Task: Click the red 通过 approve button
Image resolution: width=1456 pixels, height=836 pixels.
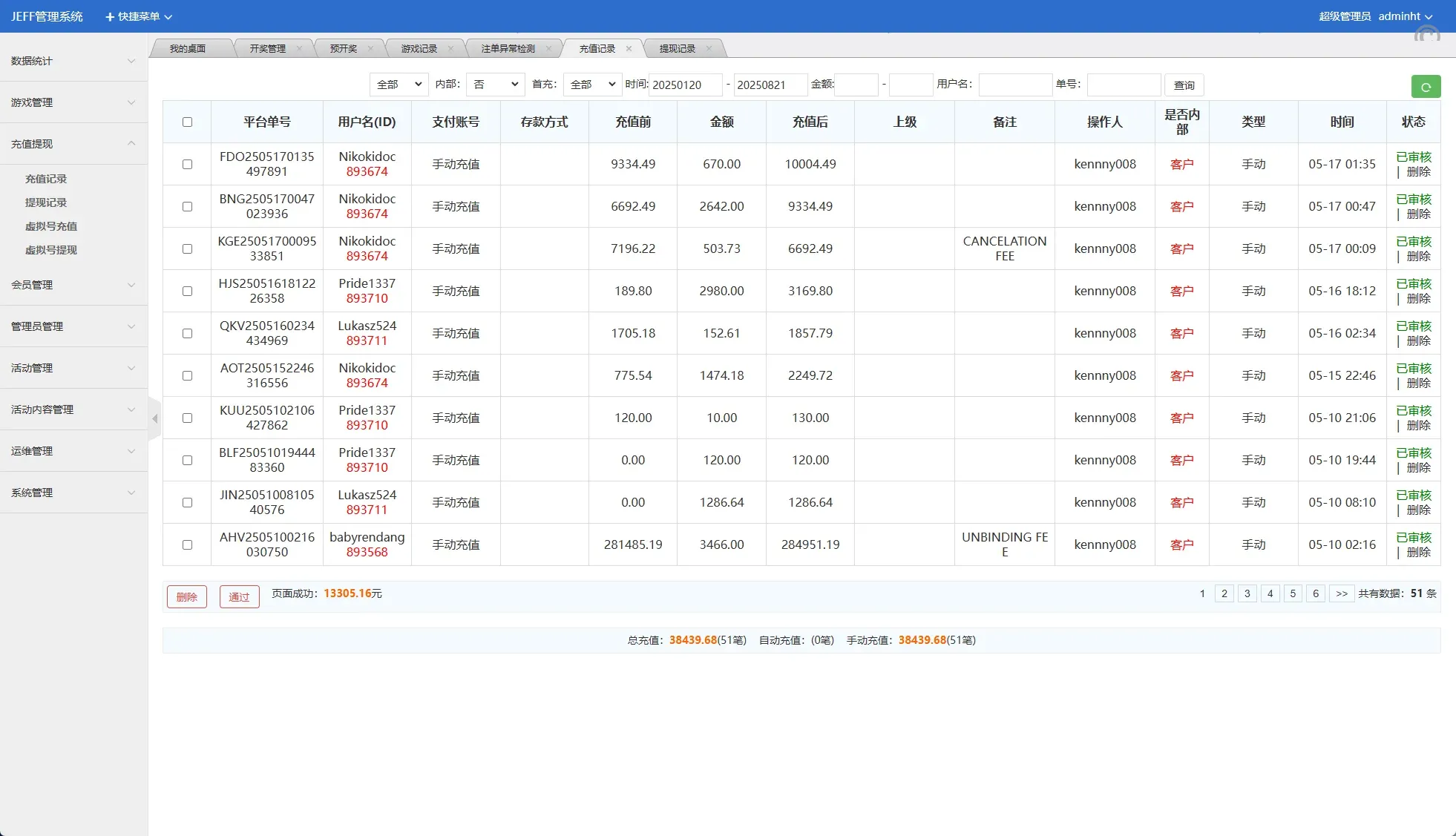Action: [239, 597]
